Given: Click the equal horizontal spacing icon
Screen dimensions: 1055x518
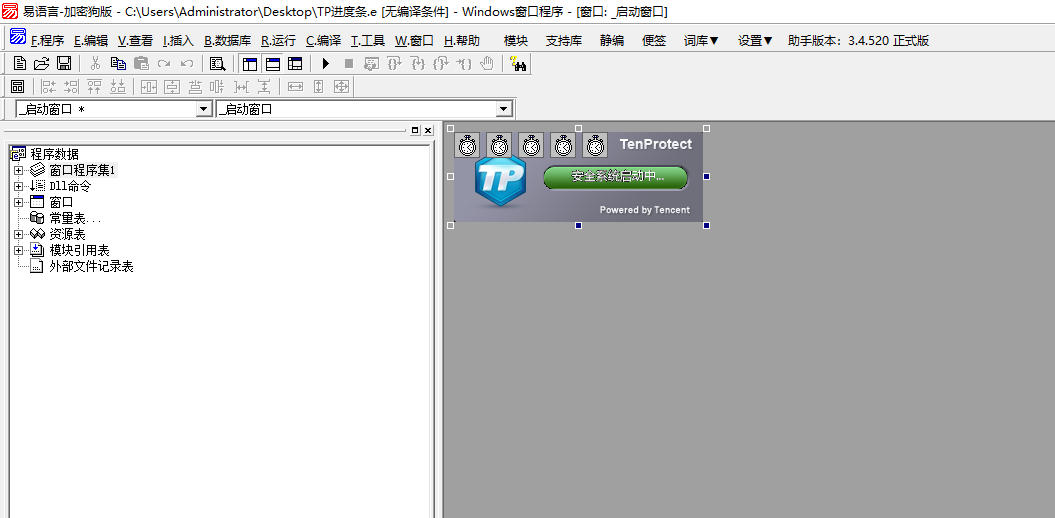Looking at the screenshot, I should coord(241,86).
